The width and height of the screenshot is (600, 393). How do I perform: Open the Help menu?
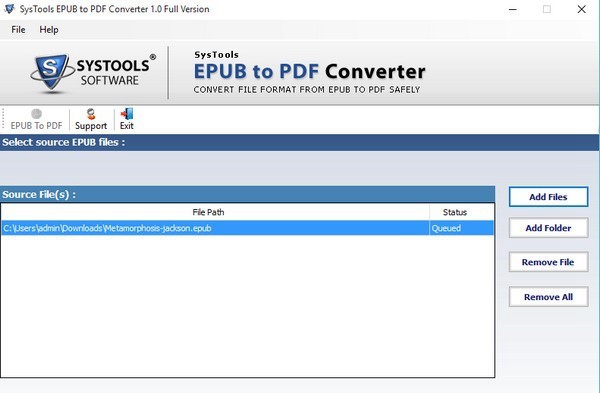pos(49,29)
